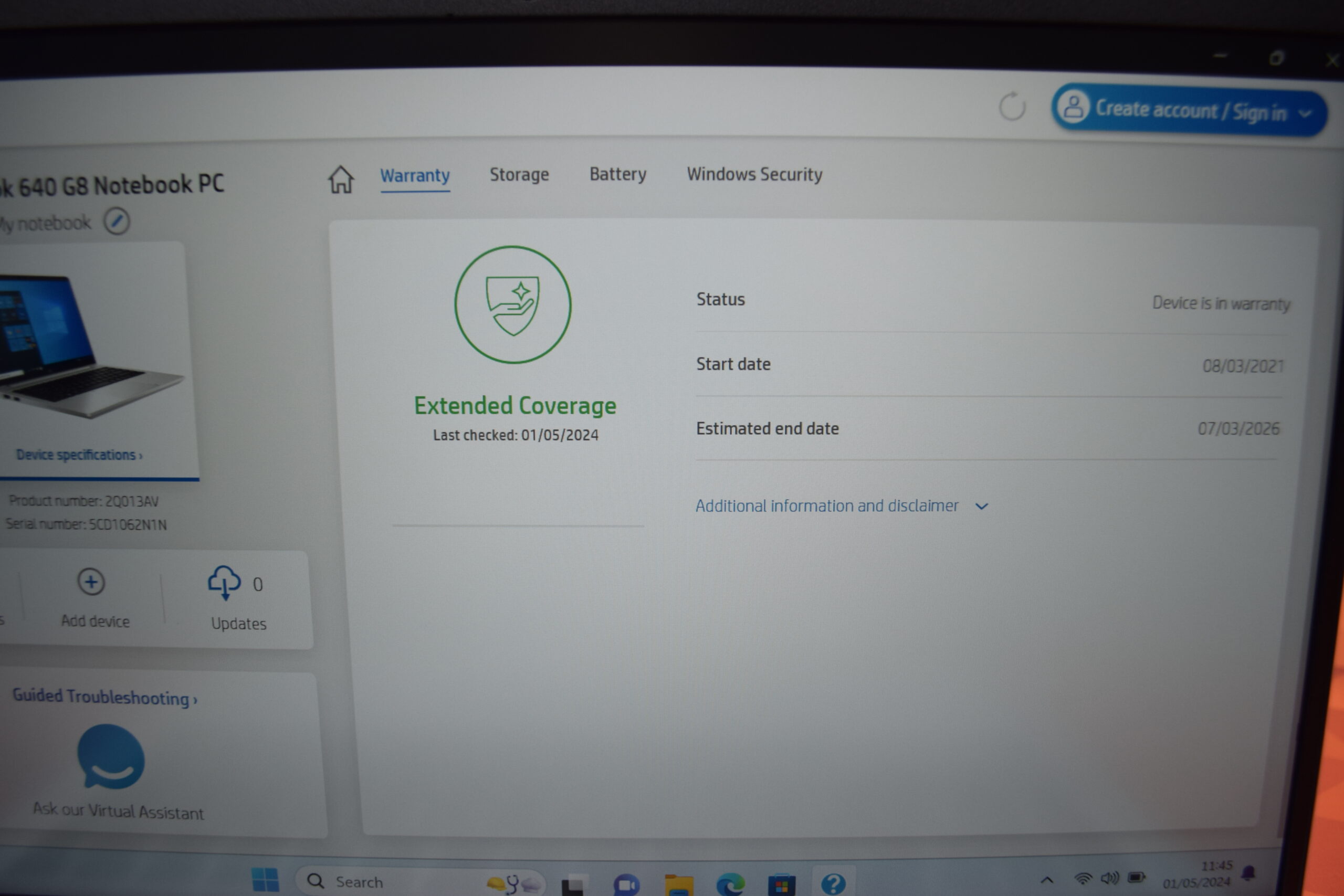Switch to the Battery tab
This screenshot has height=896, width=1344.
(x=618, y=174)
